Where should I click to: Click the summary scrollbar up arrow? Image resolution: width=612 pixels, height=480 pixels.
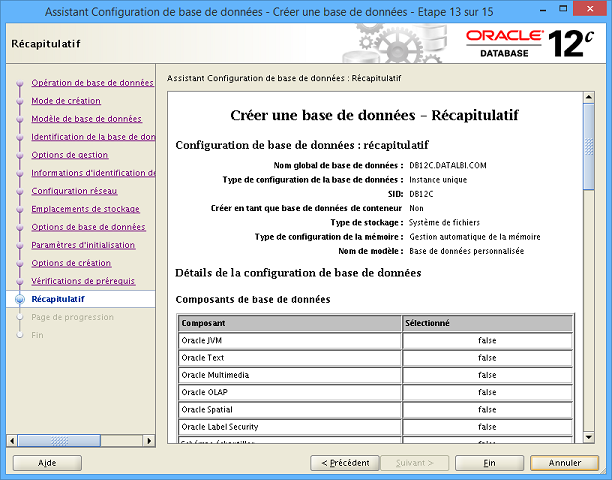pos(589,97)
